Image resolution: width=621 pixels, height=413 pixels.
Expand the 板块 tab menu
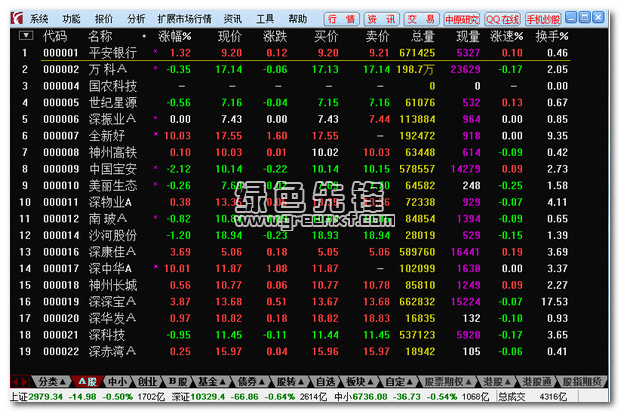360,382
